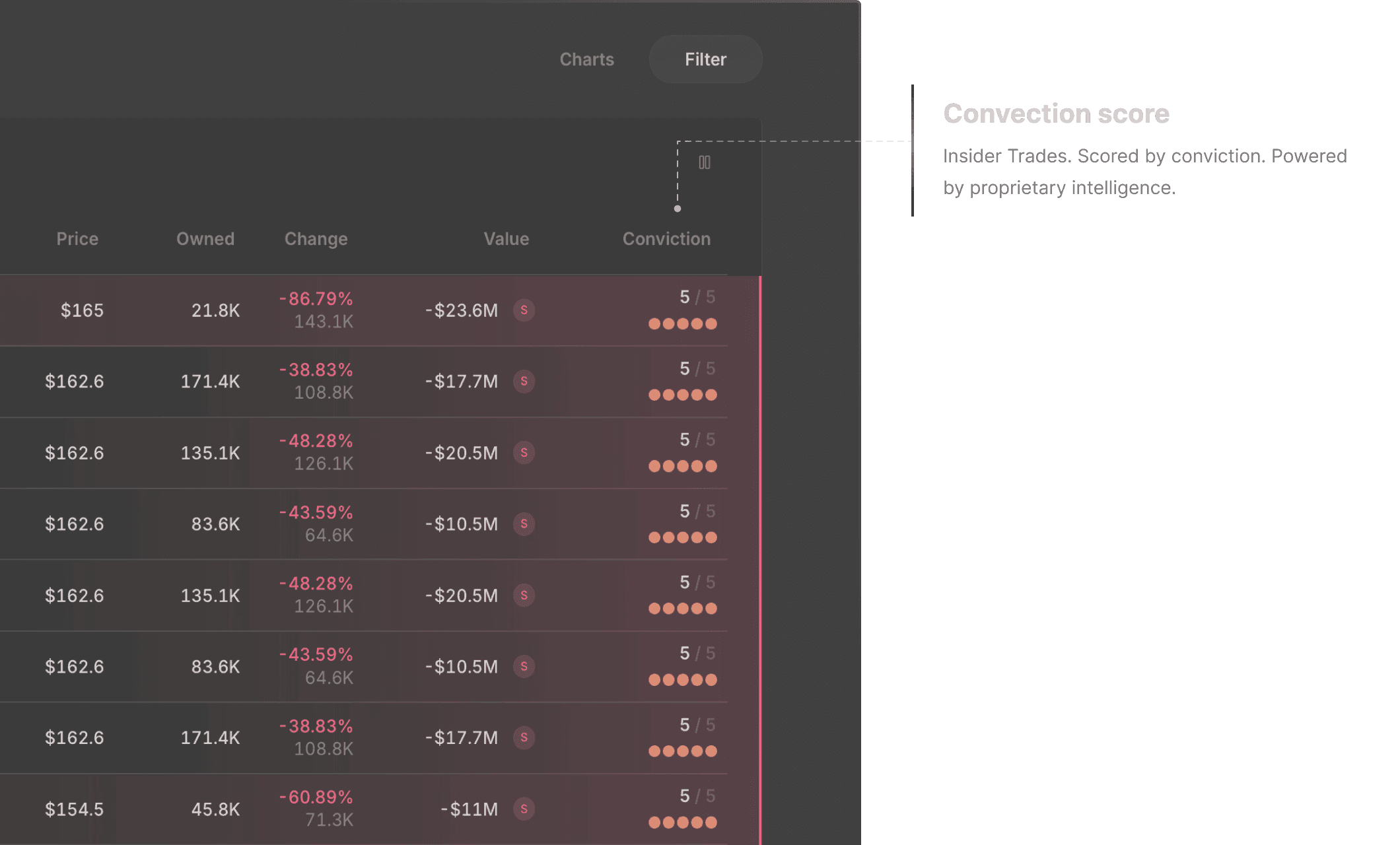Image resolution: width=1400 pixels, height=845 pixels.
Task: Switch to the Charts tab
Action: (x=586, y=59)
